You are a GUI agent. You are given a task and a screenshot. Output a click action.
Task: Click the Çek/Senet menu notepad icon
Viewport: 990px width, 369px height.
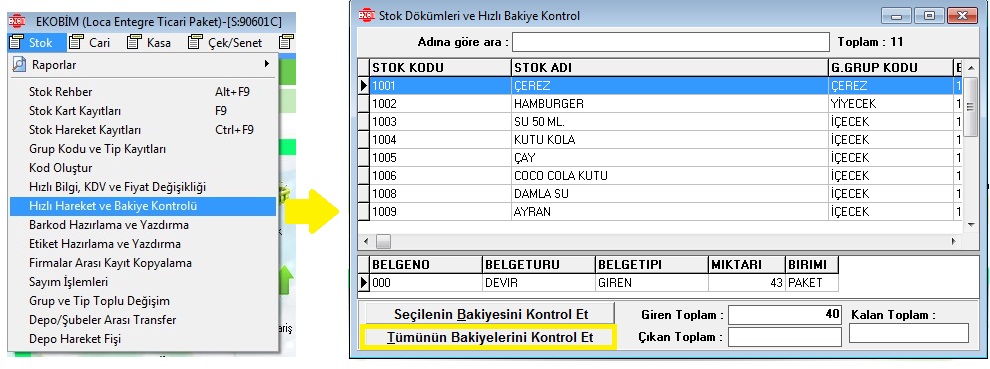195,43
